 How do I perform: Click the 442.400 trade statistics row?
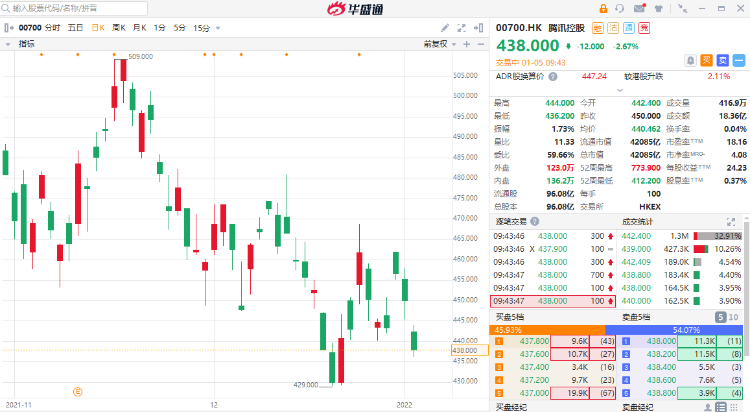point(682,236)
